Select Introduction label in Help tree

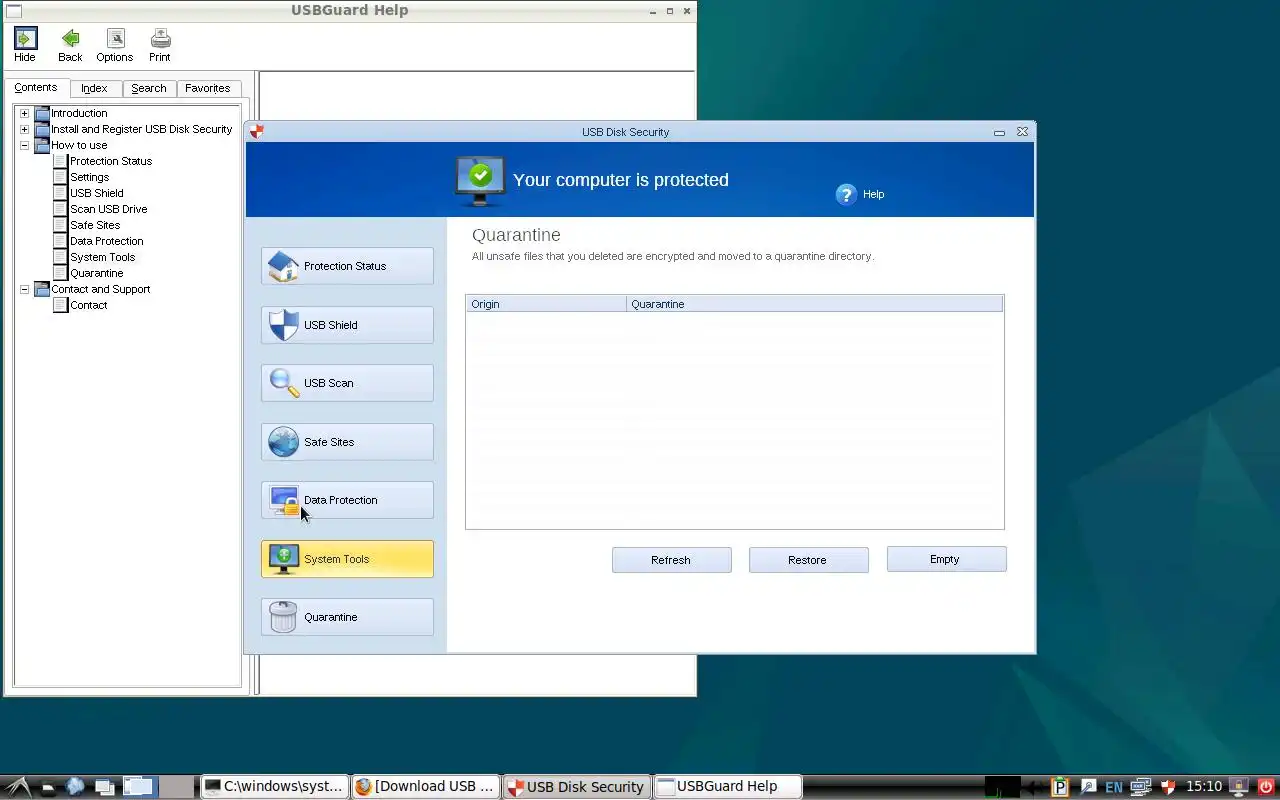(x=79, y=113)
